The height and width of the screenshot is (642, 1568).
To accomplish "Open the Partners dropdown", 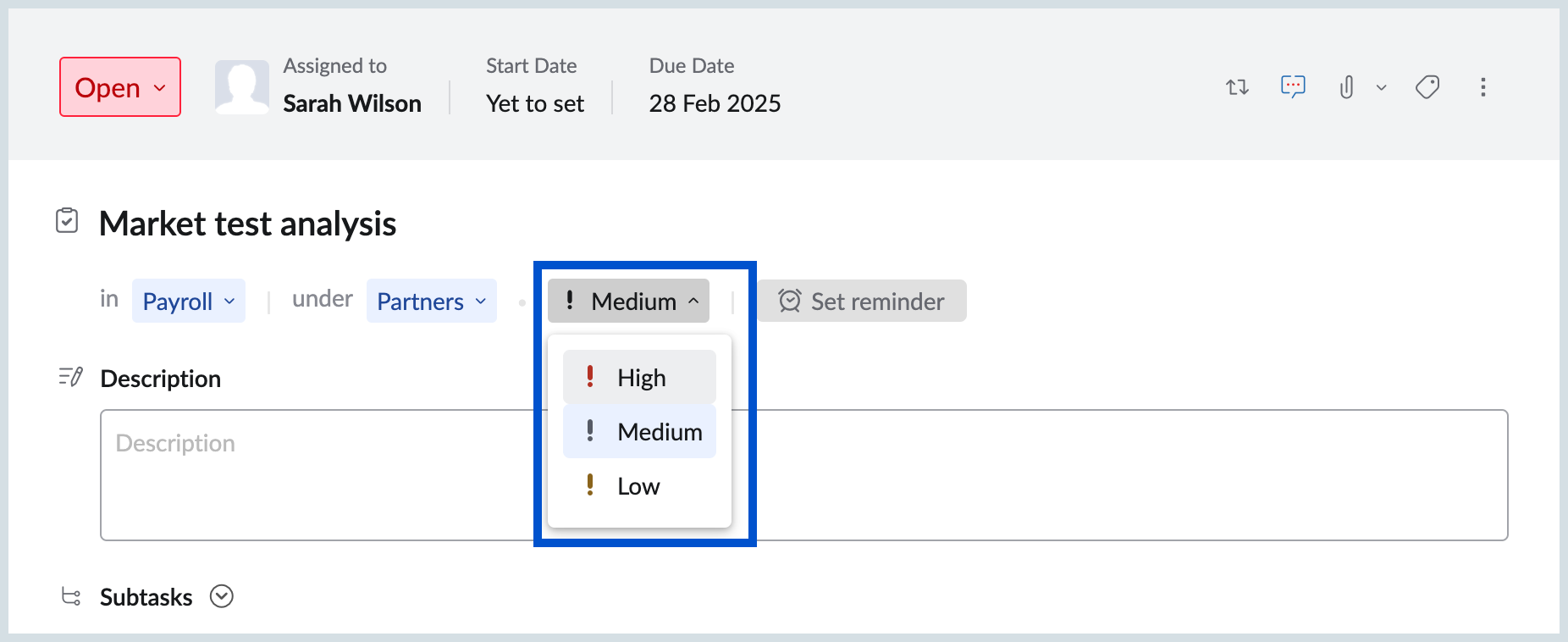I will tap(431, 301).
